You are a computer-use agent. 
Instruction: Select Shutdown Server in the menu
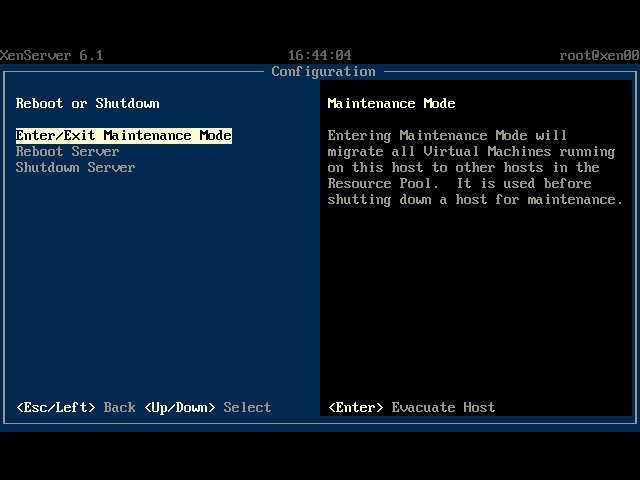tap(75, 167)
